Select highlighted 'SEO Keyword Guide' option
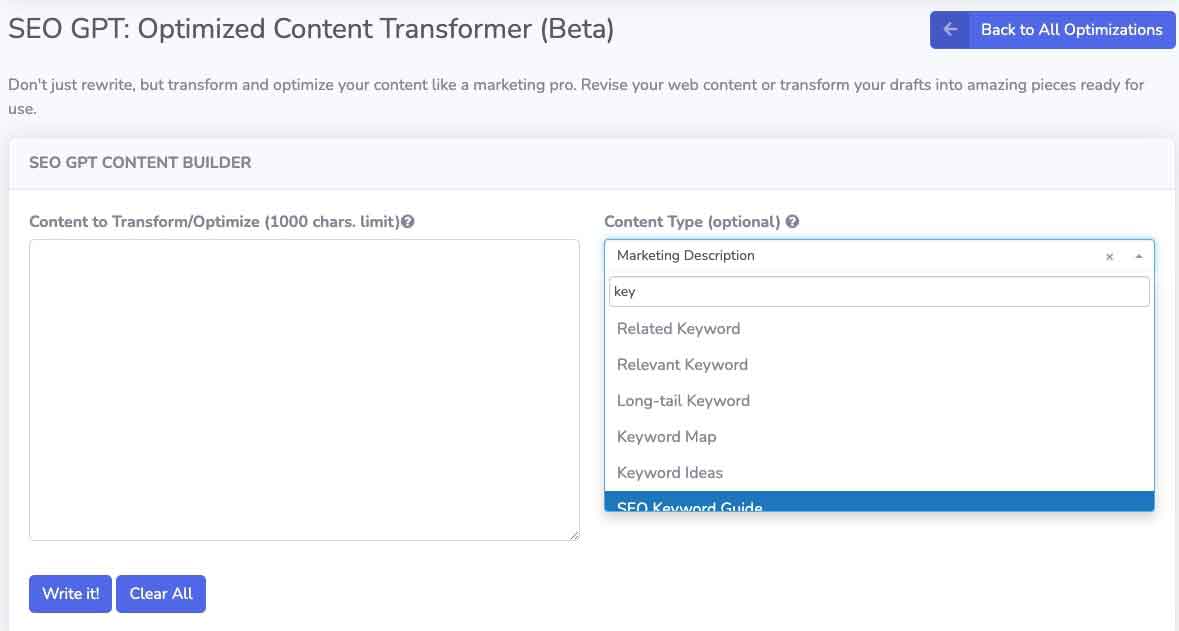The height and width of the screenshot is (631, 1179). 879,502
